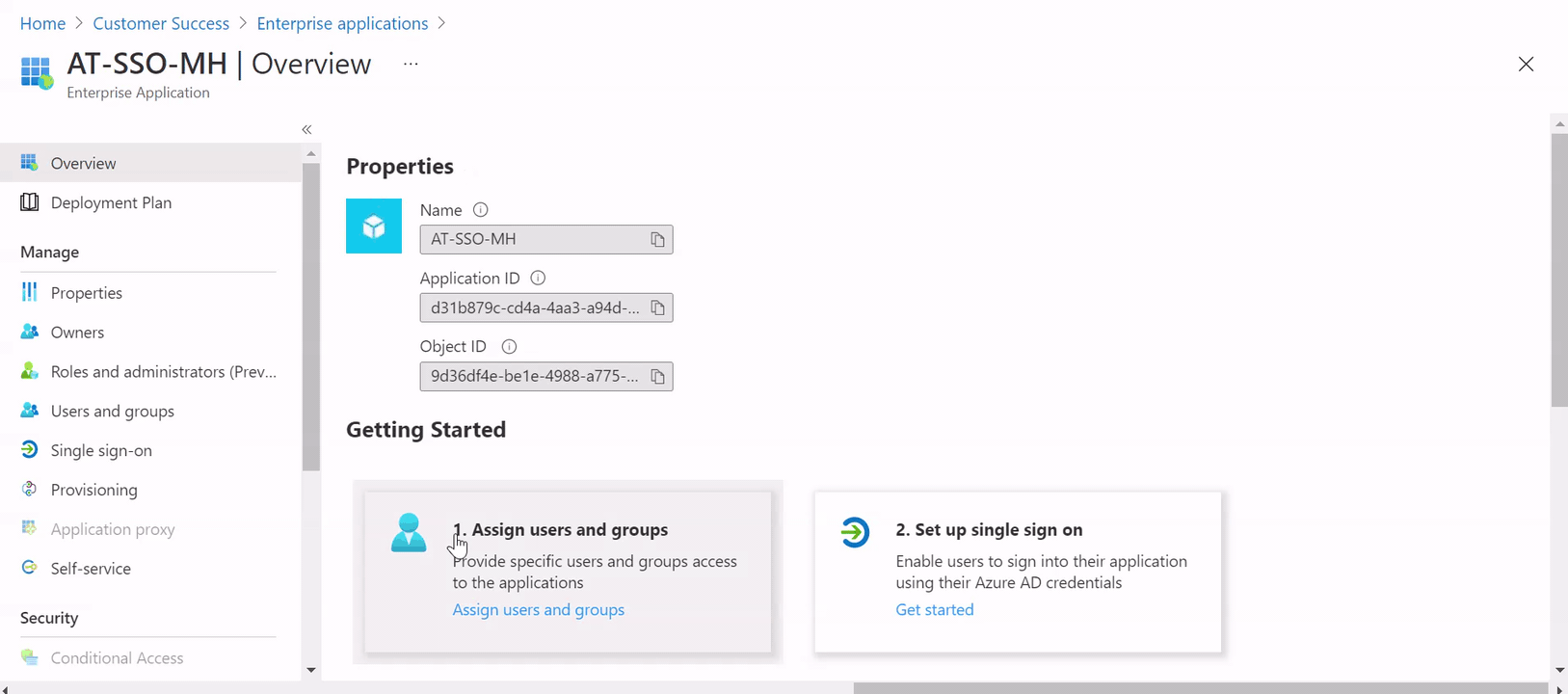Click the Assign users and groups link
The width and height of the screenshot is (1568, 694).
(539, 609)
